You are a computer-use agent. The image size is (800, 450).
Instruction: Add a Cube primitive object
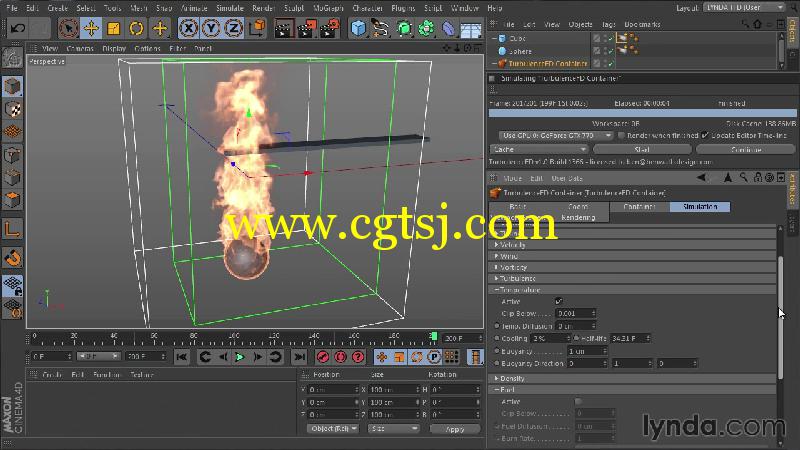tap(359, 28)
